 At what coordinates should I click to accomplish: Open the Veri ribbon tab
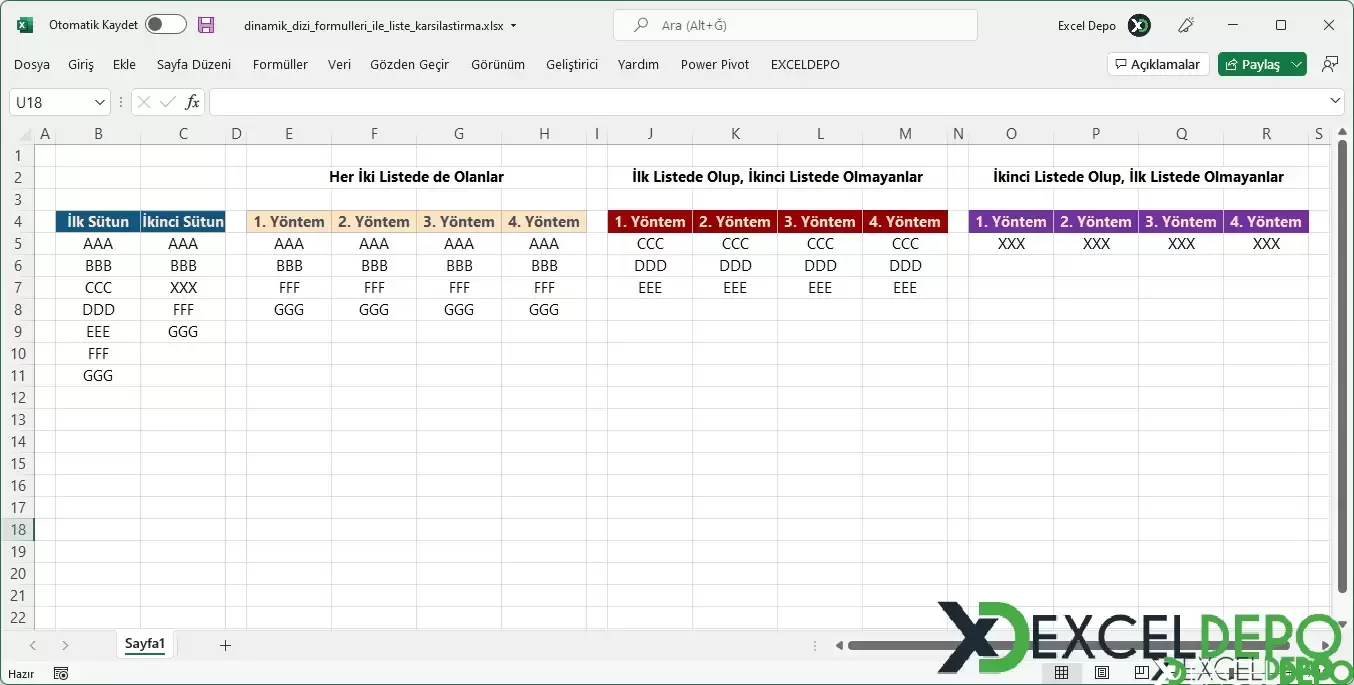pos(339,64)
